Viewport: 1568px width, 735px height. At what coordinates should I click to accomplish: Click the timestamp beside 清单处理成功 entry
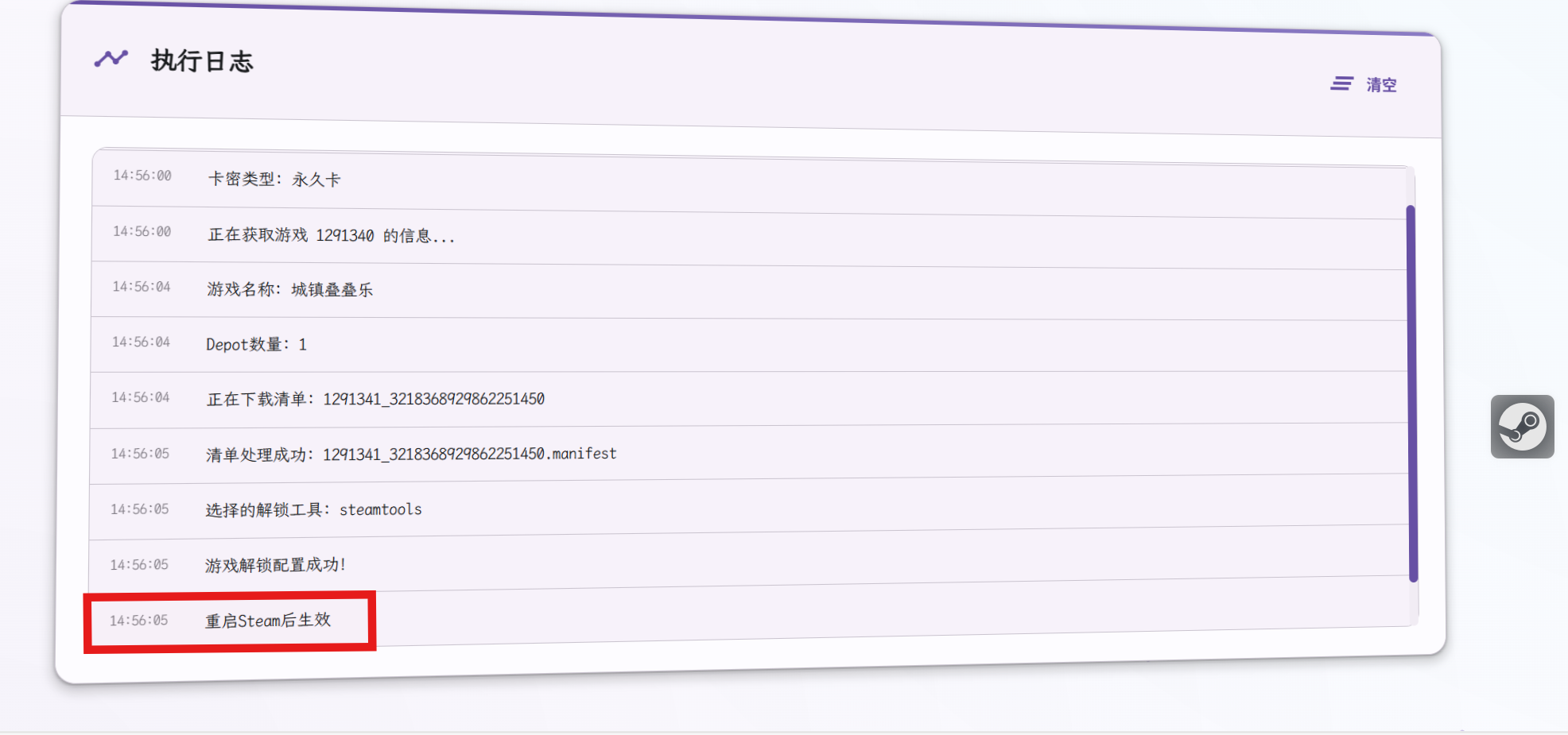(x=140, y=454)
